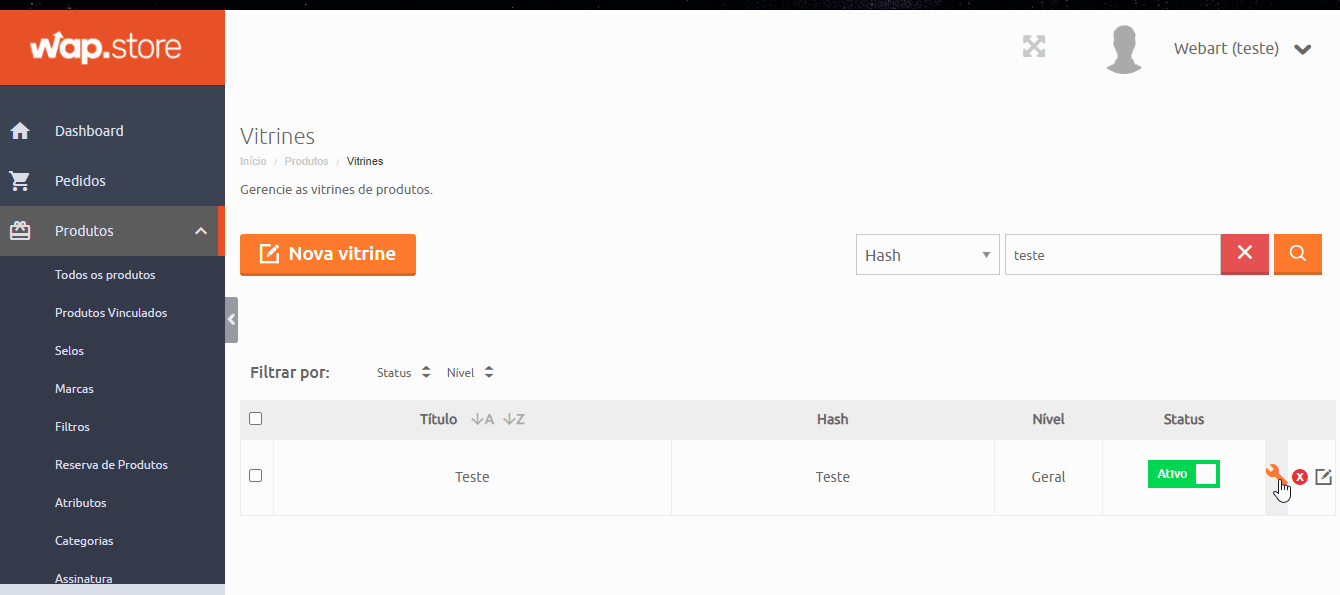The image size is (1340, 595).
Task: Go to Produtos breadcrumb link
Action: [306, 161]
